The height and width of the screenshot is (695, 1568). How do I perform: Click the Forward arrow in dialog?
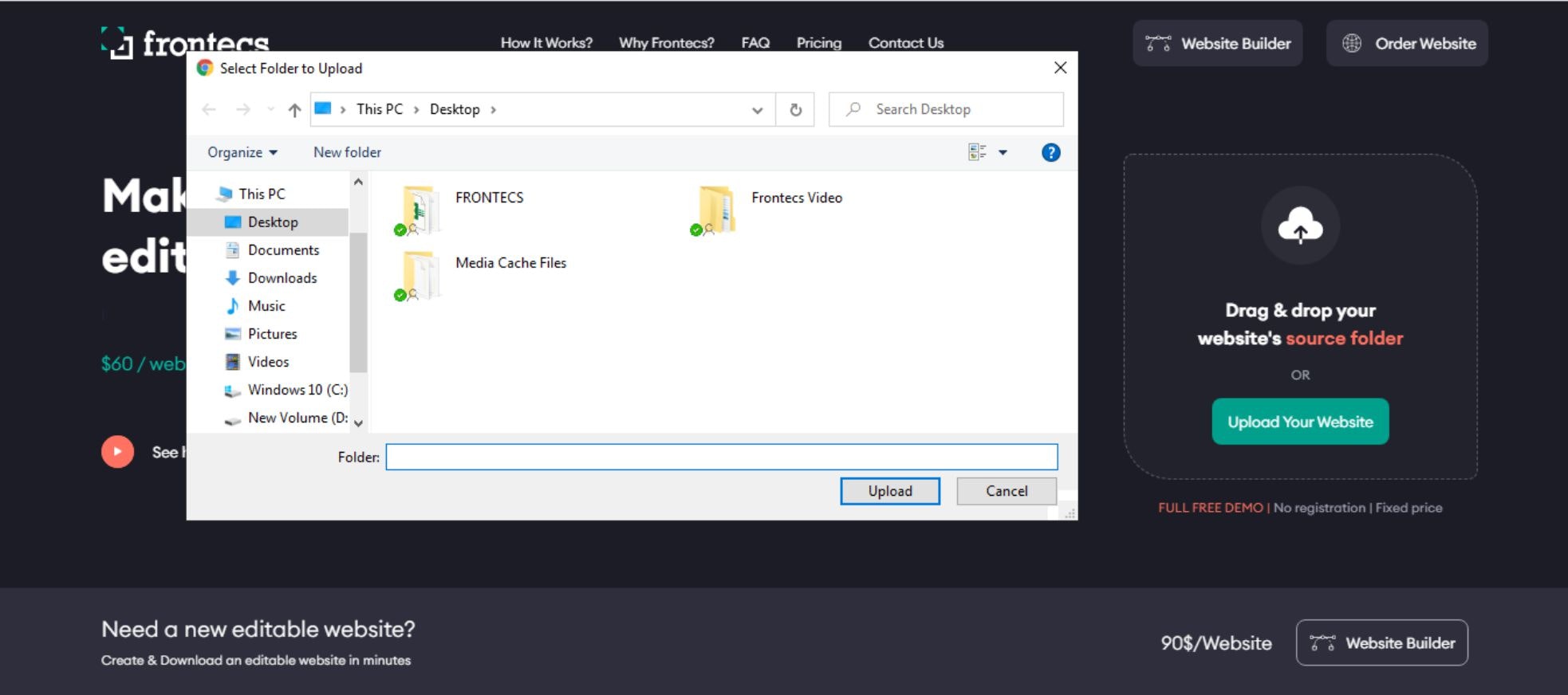click(x=243, y=110)
